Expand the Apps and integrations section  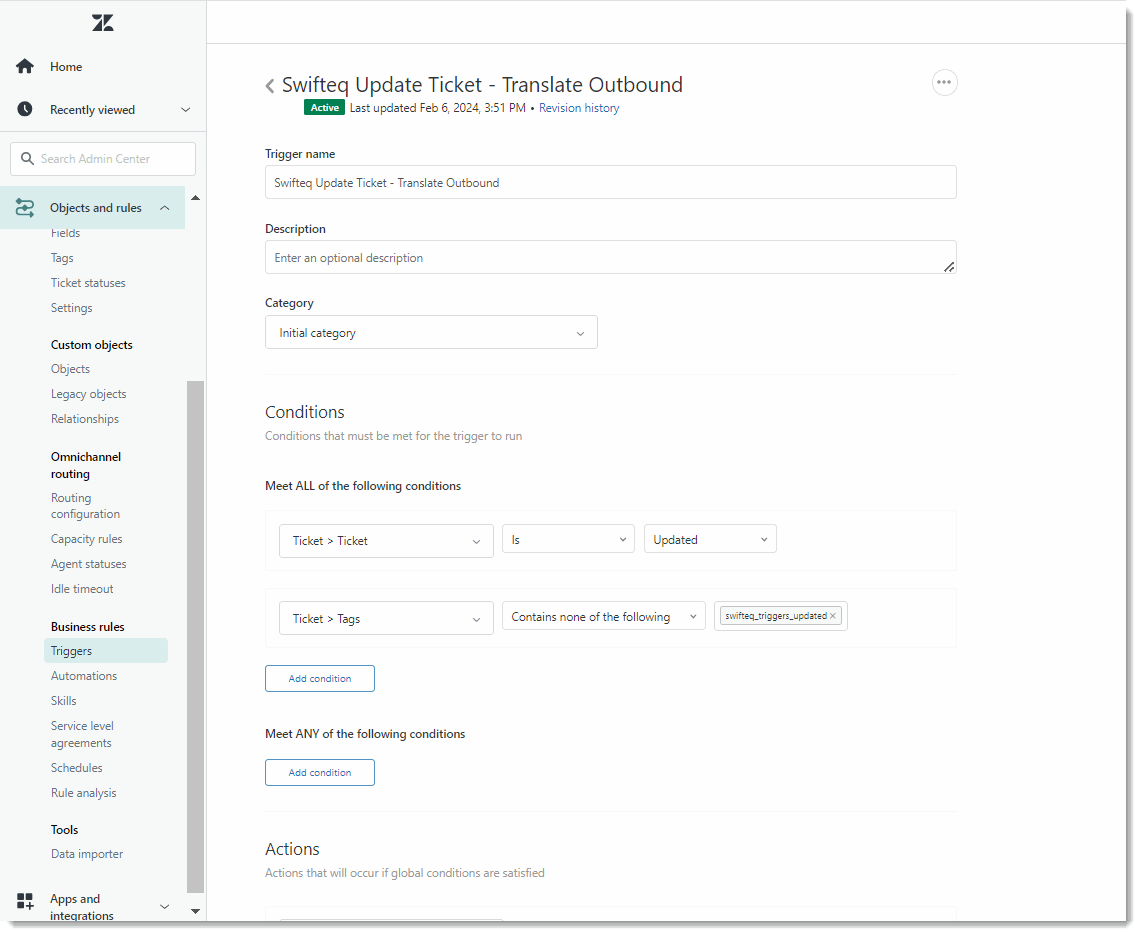(x=164, y=906)
